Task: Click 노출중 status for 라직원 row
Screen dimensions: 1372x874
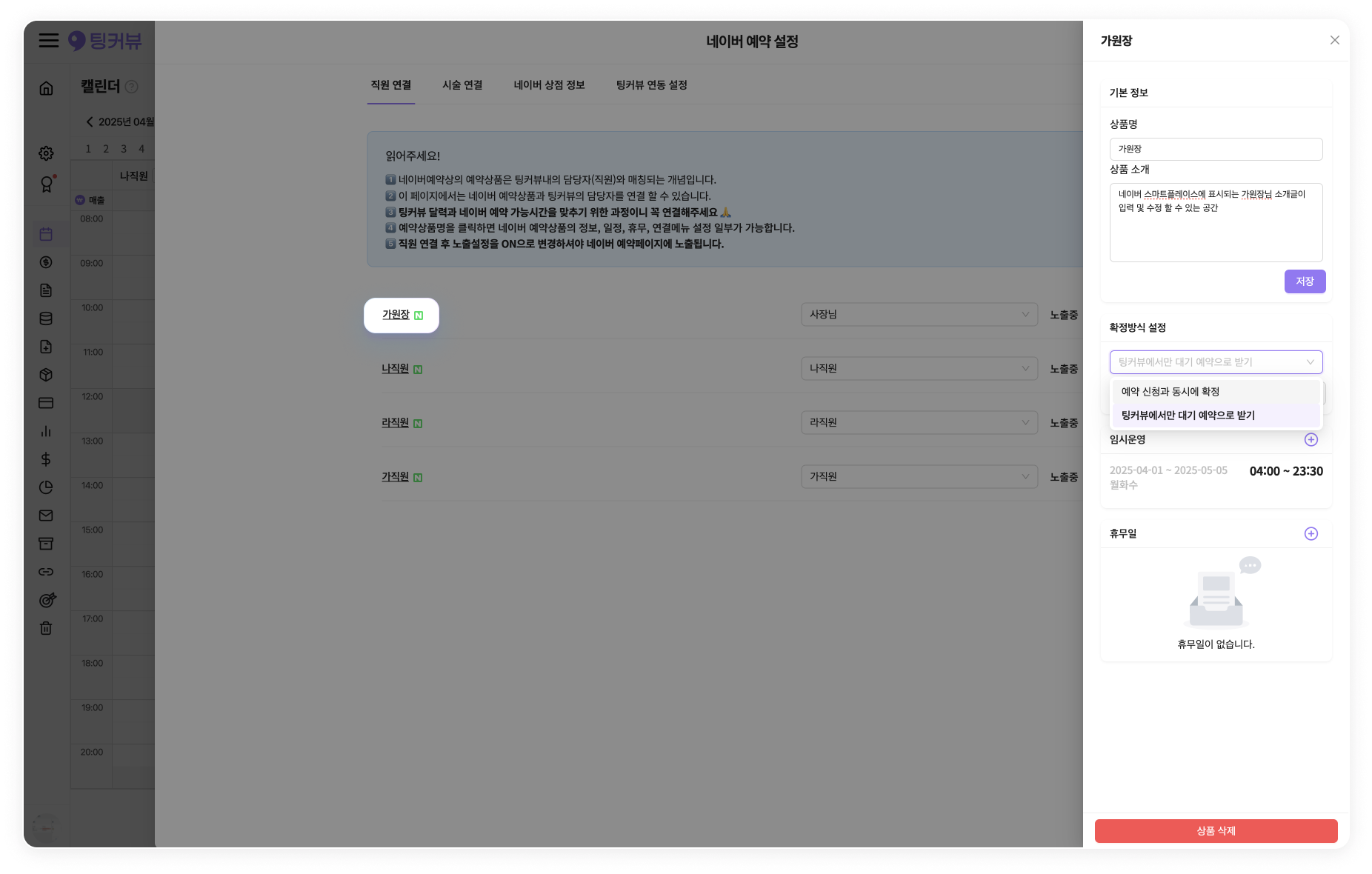Action: point(1064,423)
